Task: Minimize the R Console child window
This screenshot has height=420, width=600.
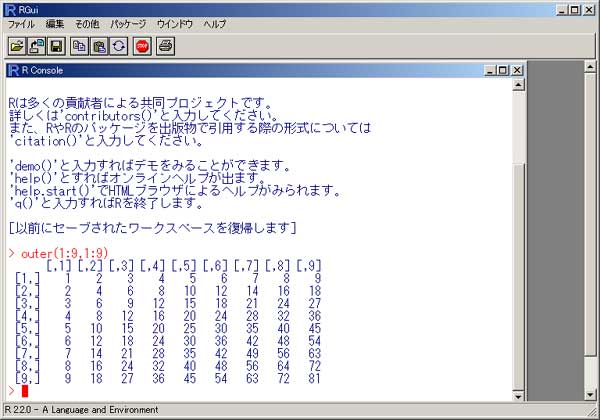Action: pyautogui.click(x=491, y=70)
